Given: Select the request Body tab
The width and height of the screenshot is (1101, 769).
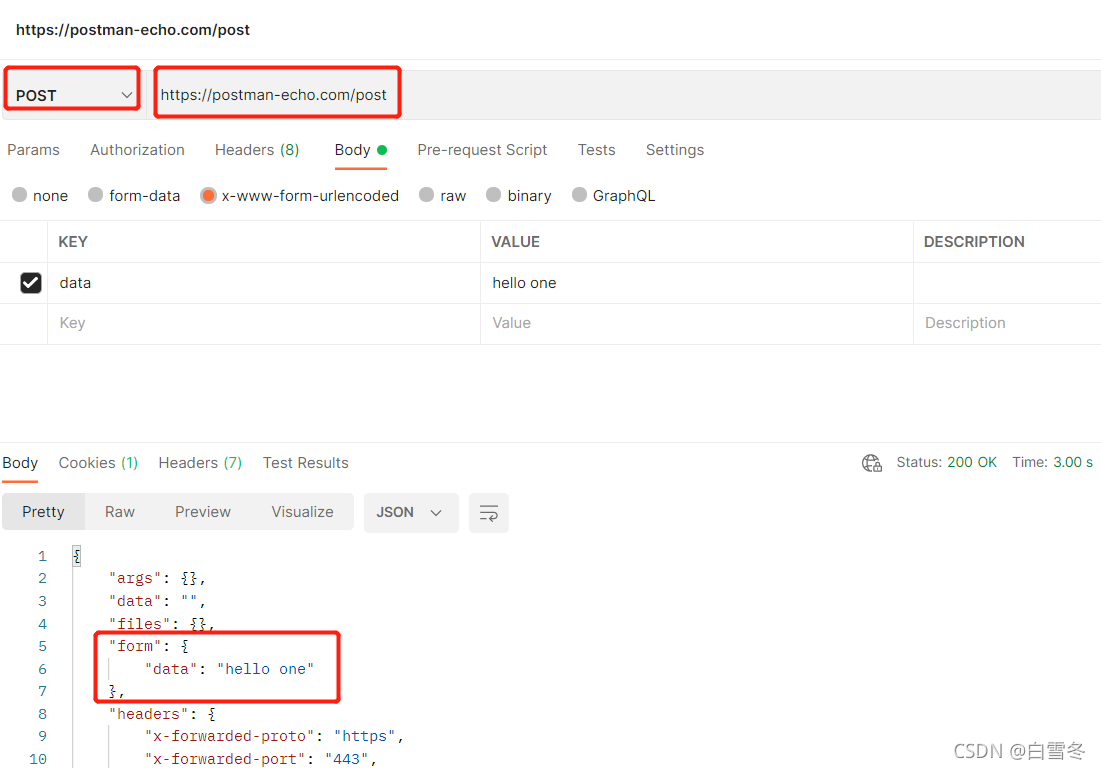Looking at the screenshot, I should tap(360, 150).
